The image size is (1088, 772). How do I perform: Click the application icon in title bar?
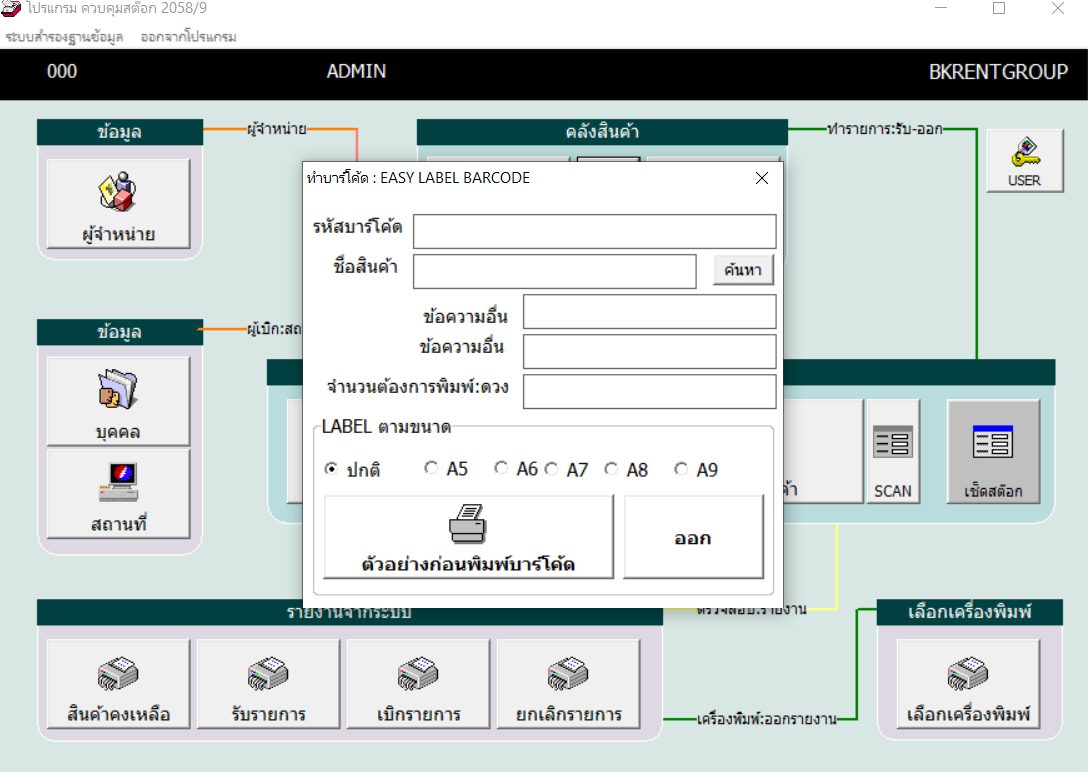coord(11,8)
